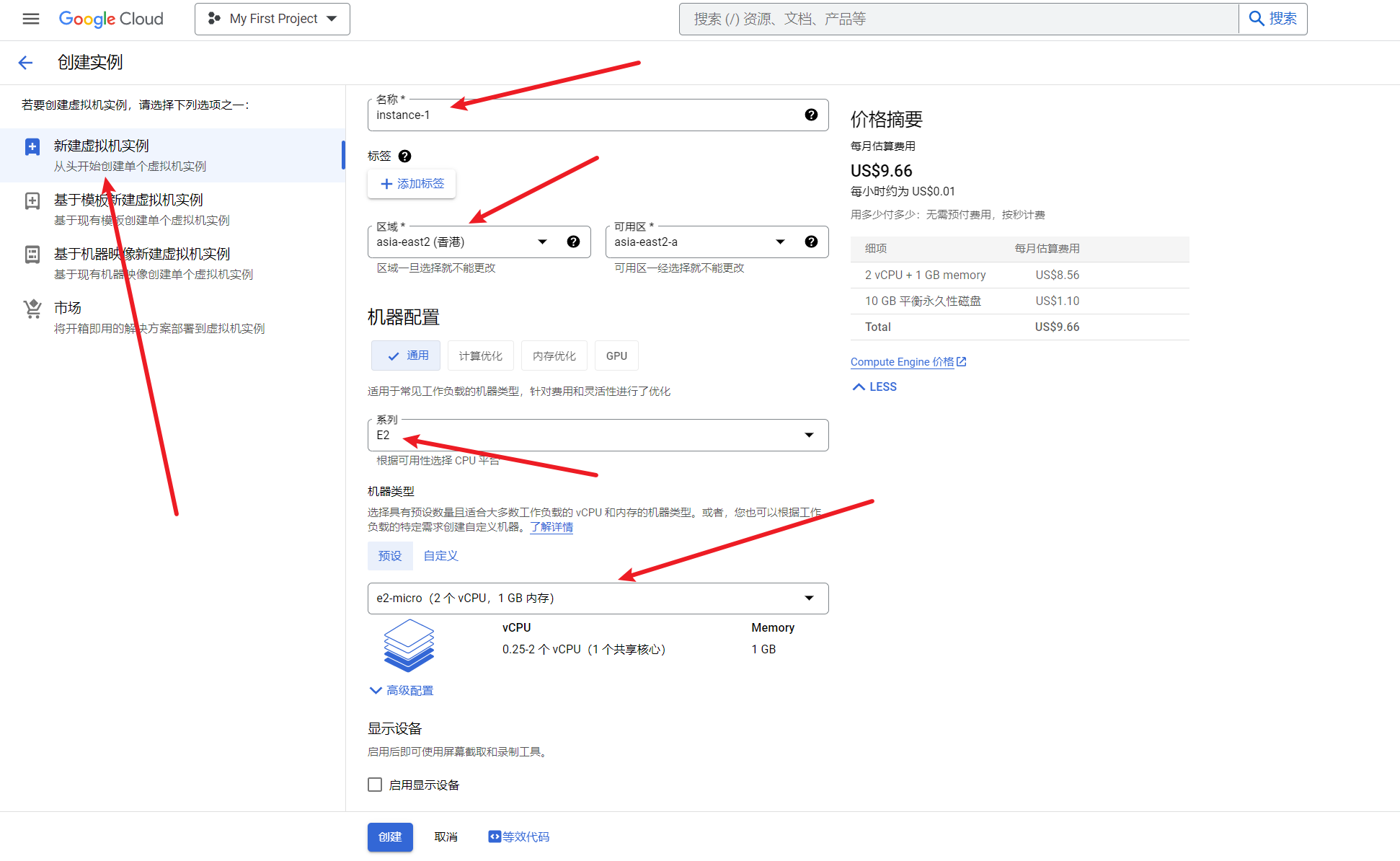Enable the 启用显示设备 checkbox
The height and width of the screenshot is (861, 1400).
375,785
